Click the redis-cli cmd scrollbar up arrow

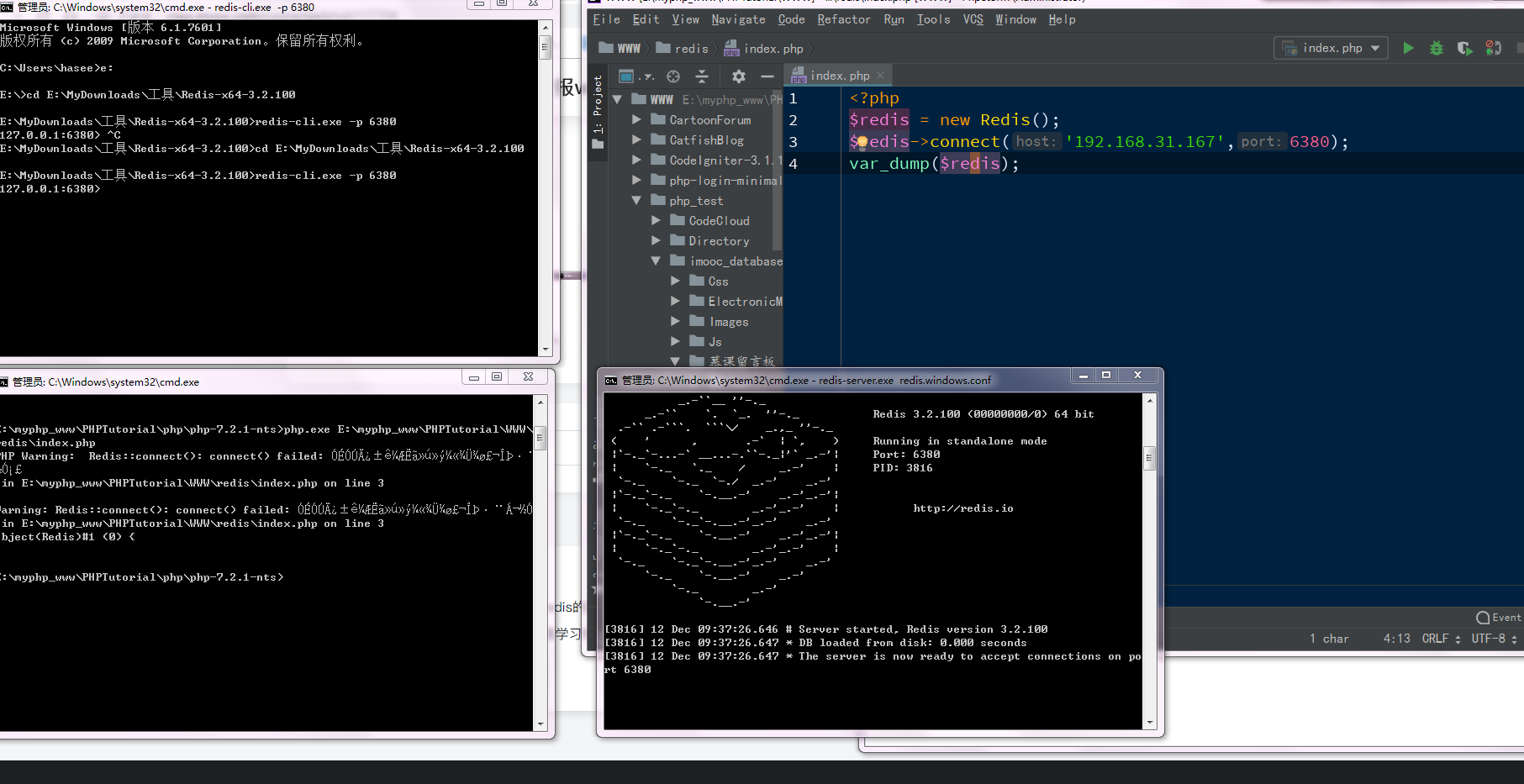[x=545, y=28]
